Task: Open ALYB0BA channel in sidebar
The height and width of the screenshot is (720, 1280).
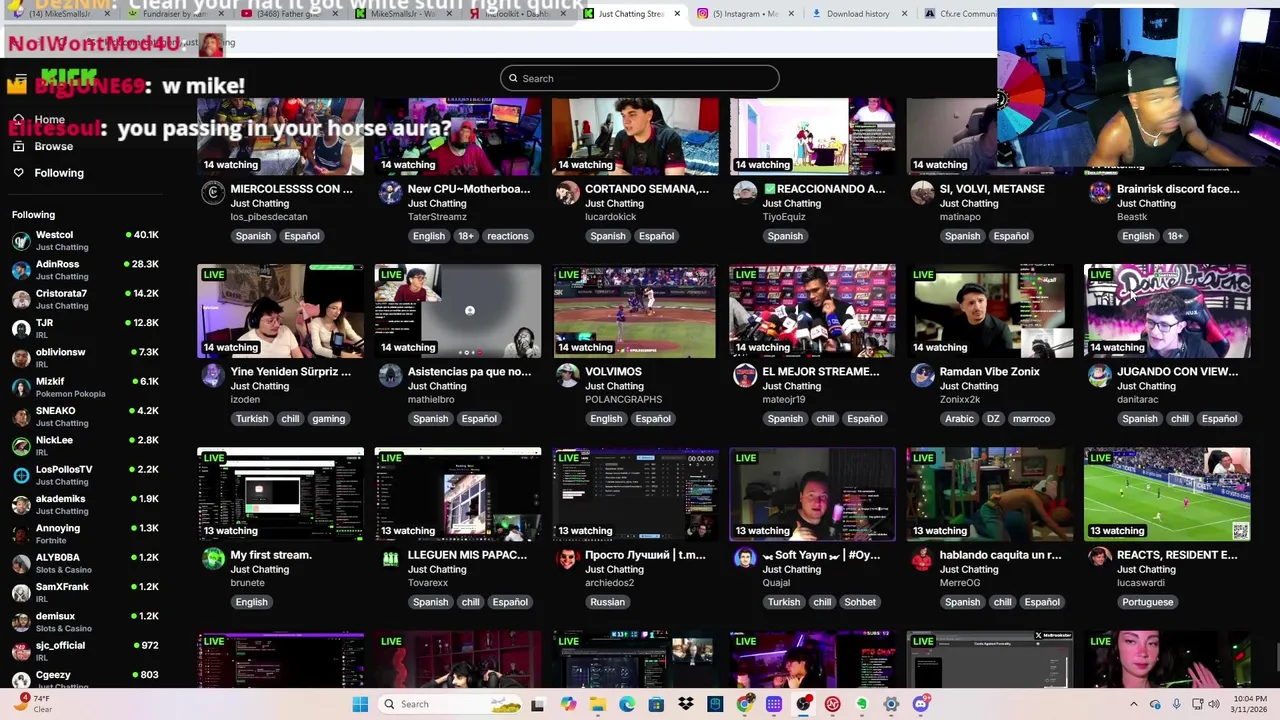Action: click(85, 563)
